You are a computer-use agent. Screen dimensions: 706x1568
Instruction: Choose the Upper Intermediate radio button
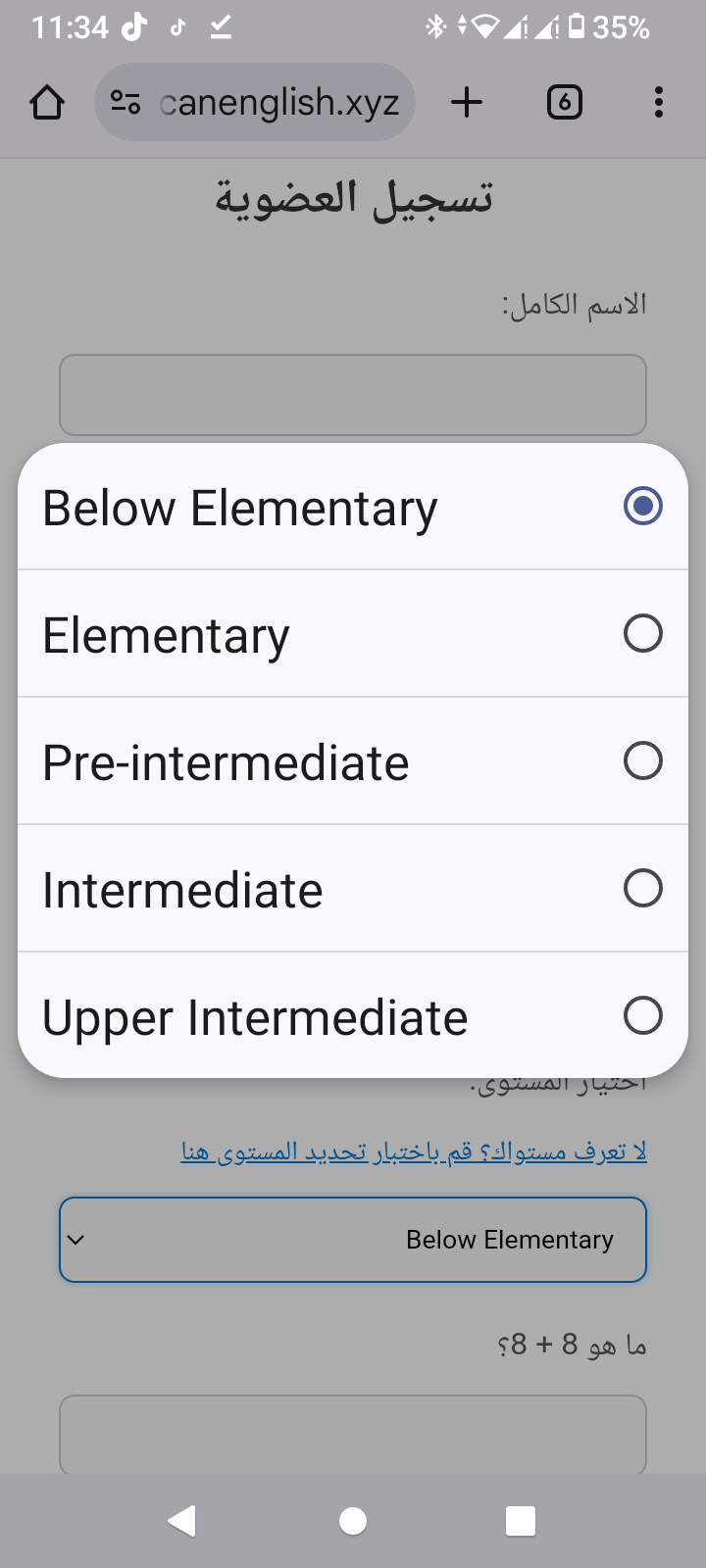point(642,1016)
